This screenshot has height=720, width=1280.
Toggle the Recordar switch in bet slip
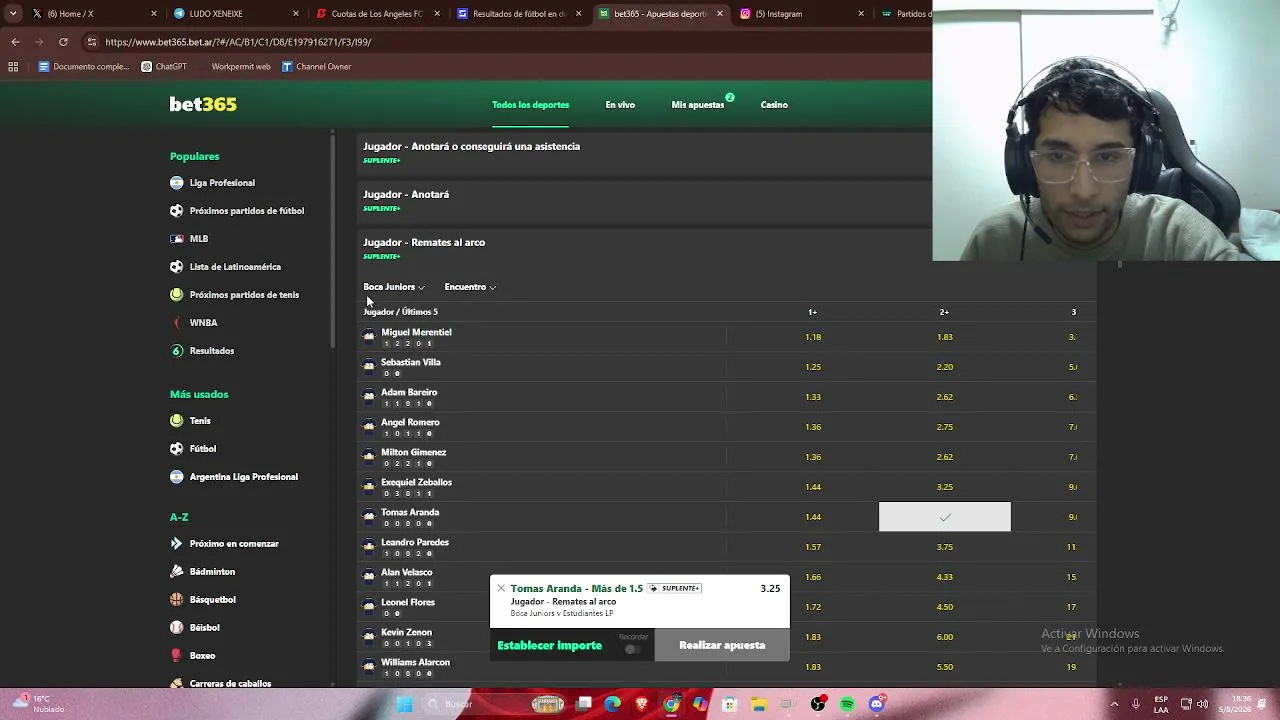[632, 649]
